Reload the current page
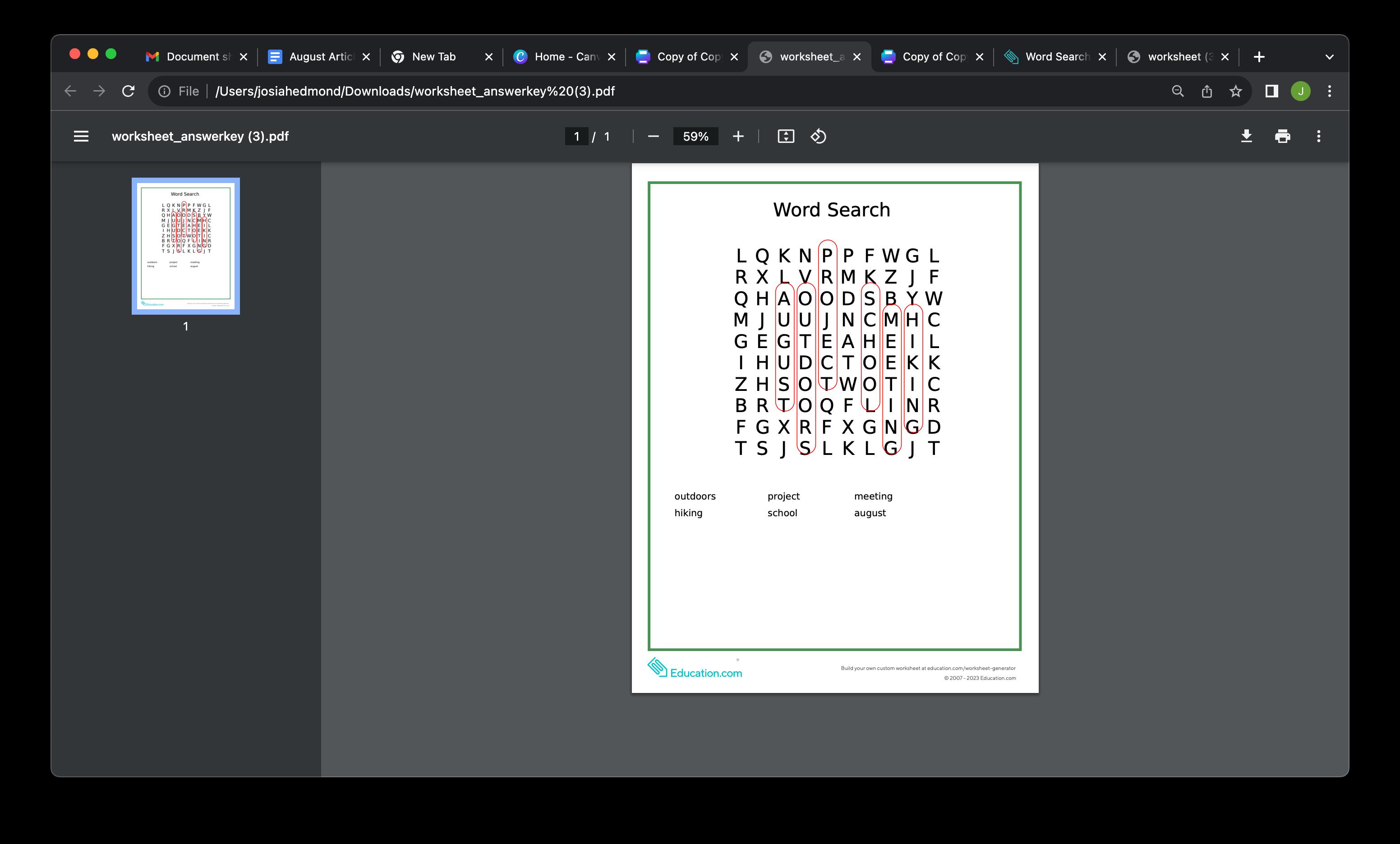The width and height of the screenshot is (1400, 844). tap(129, 92)
